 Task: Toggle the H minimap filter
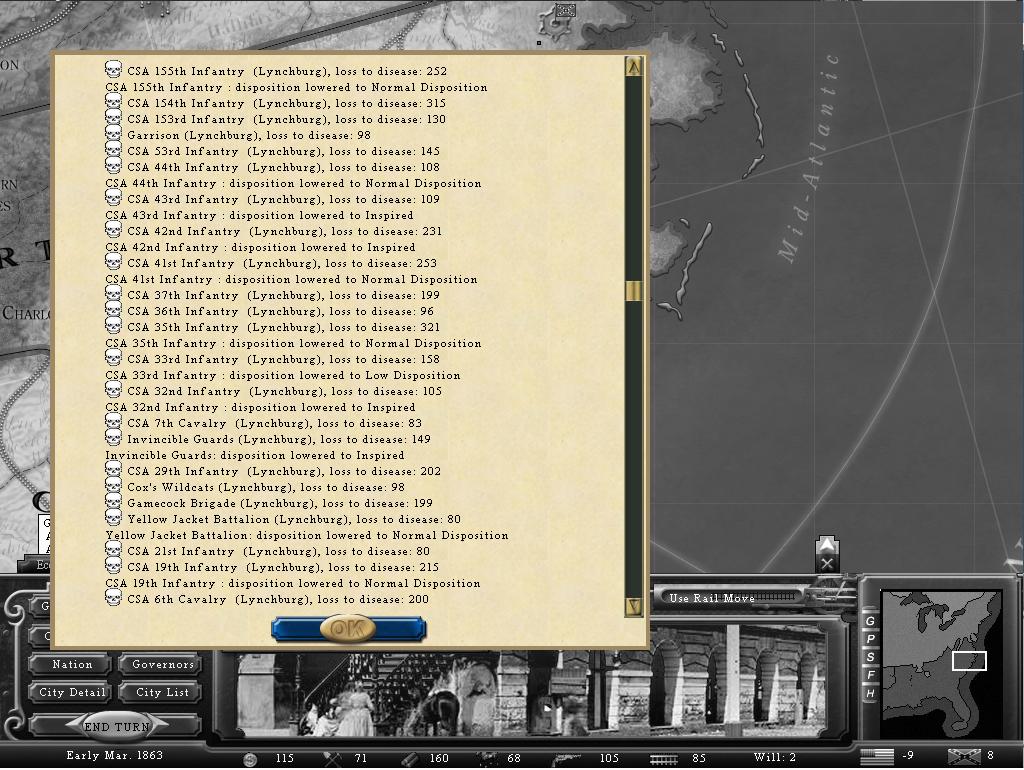pos(870,693)
